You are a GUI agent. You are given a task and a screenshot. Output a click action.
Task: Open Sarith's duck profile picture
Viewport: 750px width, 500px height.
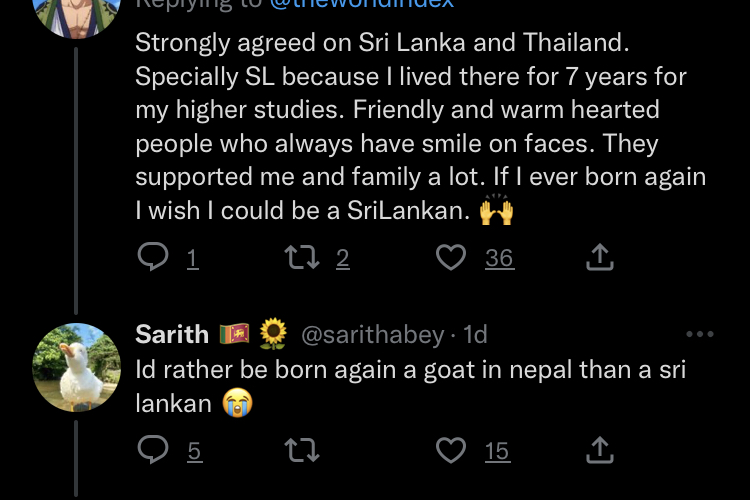point(77,367)
